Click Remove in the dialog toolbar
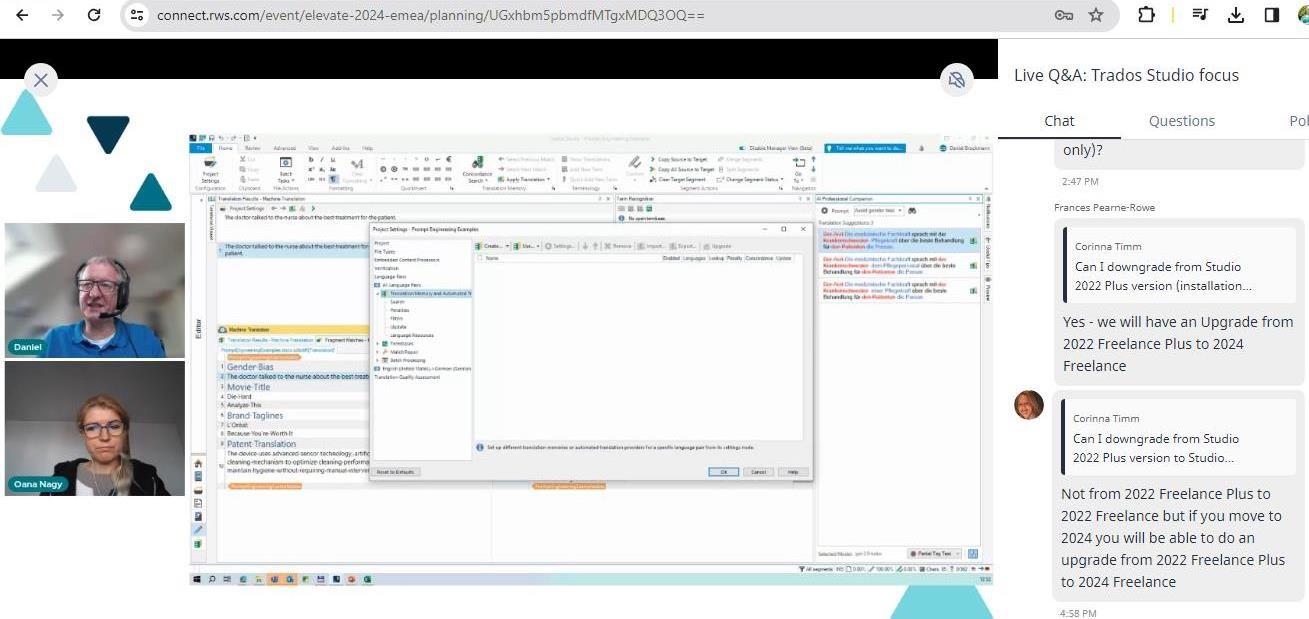This screenshot has width=1309, height=619. pyautogui.click(x=619, y=246)
